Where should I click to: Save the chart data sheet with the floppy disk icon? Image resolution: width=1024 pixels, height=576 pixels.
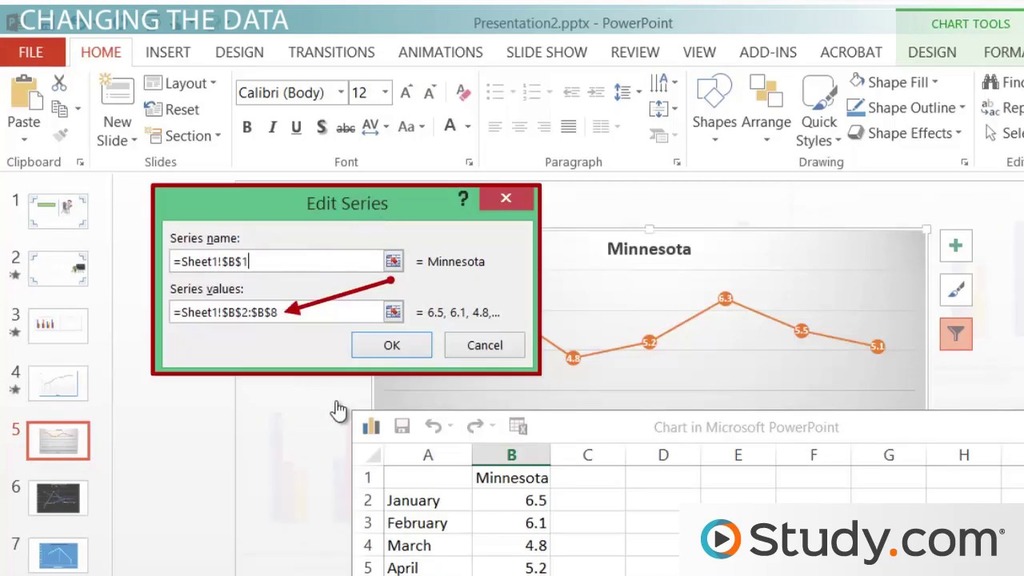pos(402,426)
